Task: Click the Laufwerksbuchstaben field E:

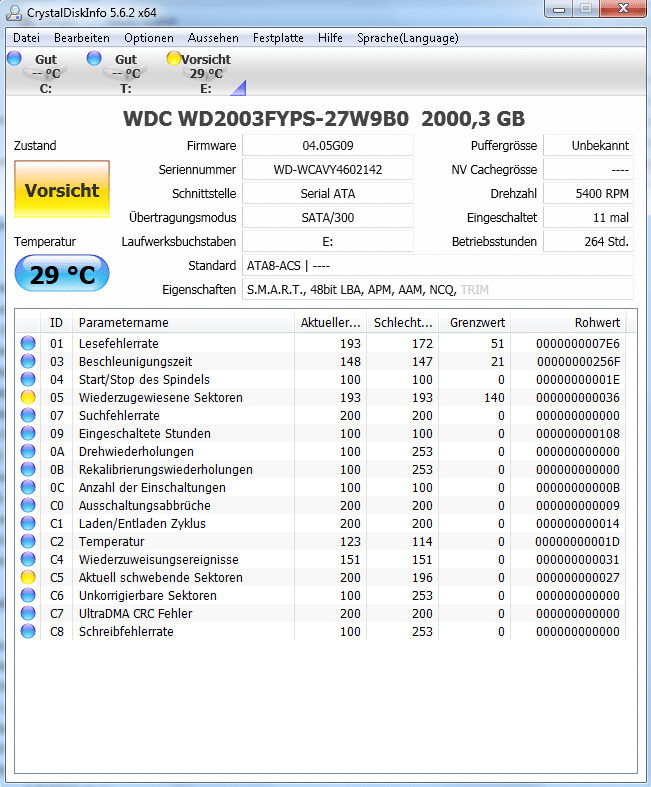Action: (328, 242)
